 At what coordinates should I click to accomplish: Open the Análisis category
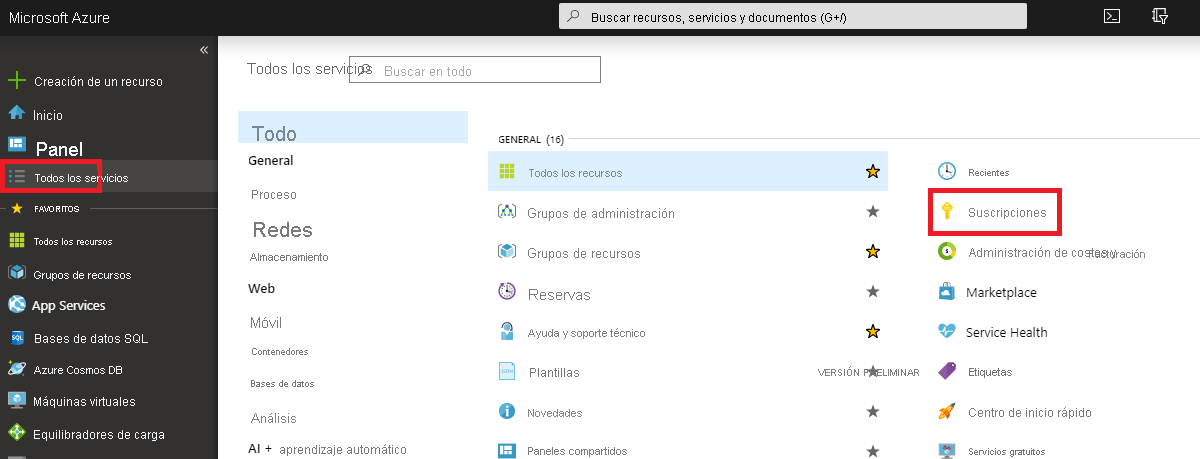click(x=274, y=418)
